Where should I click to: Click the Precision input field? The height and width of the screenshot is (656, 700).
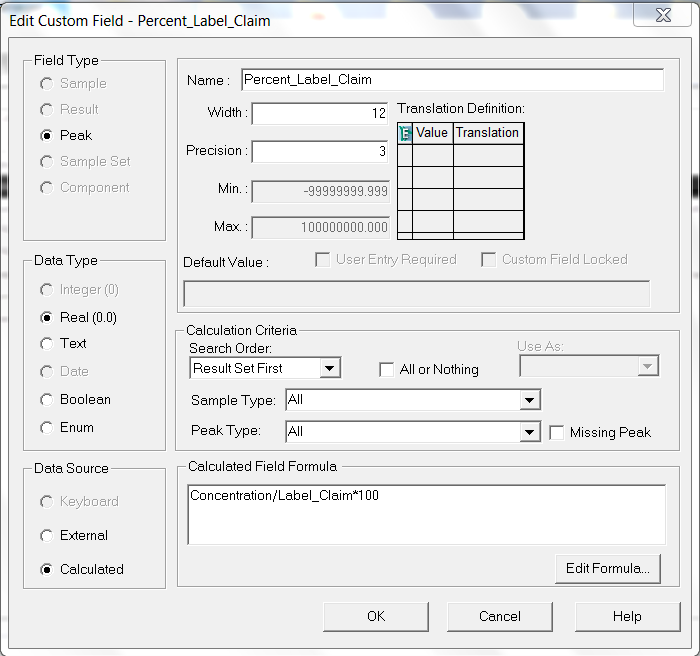pyautogui.click(x=320, y=152)
